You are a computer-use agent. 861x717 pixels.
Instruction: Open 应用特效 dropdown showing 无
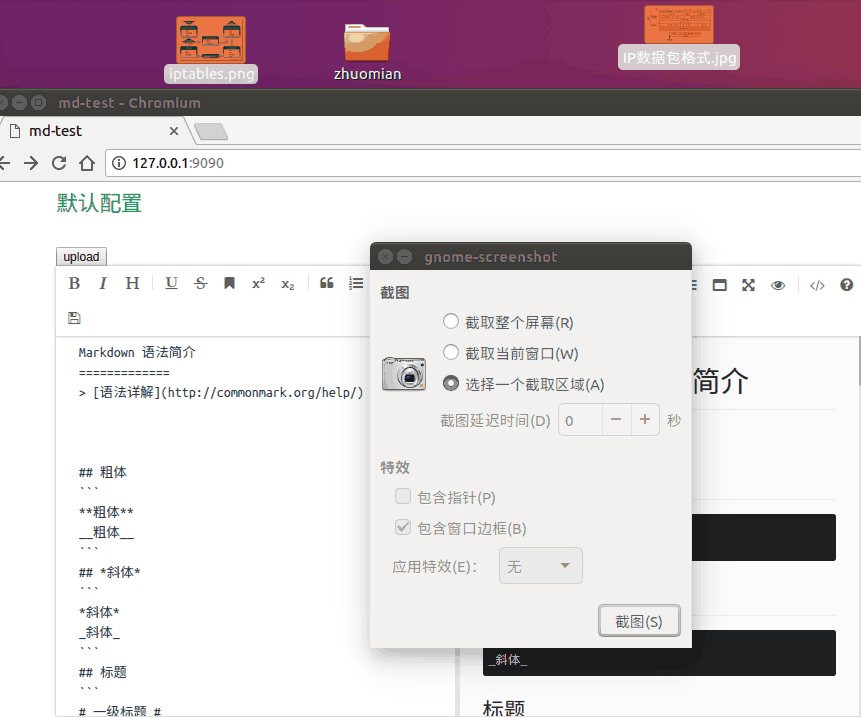[x=541, y=565]
